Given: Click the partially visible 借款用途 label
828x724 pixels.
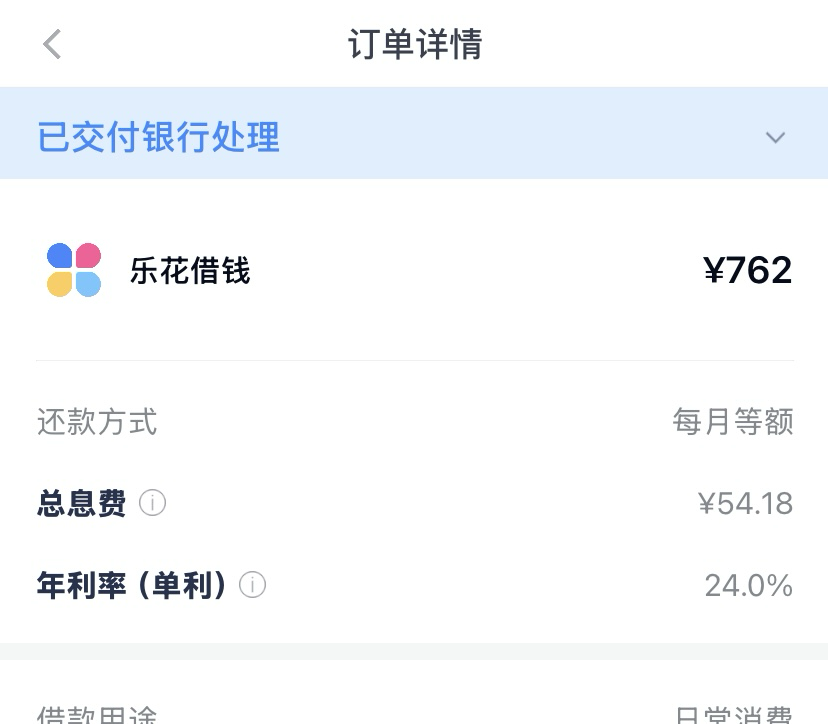Looking at the screenshot, I should pyautogui.click(x=97, y=715).
